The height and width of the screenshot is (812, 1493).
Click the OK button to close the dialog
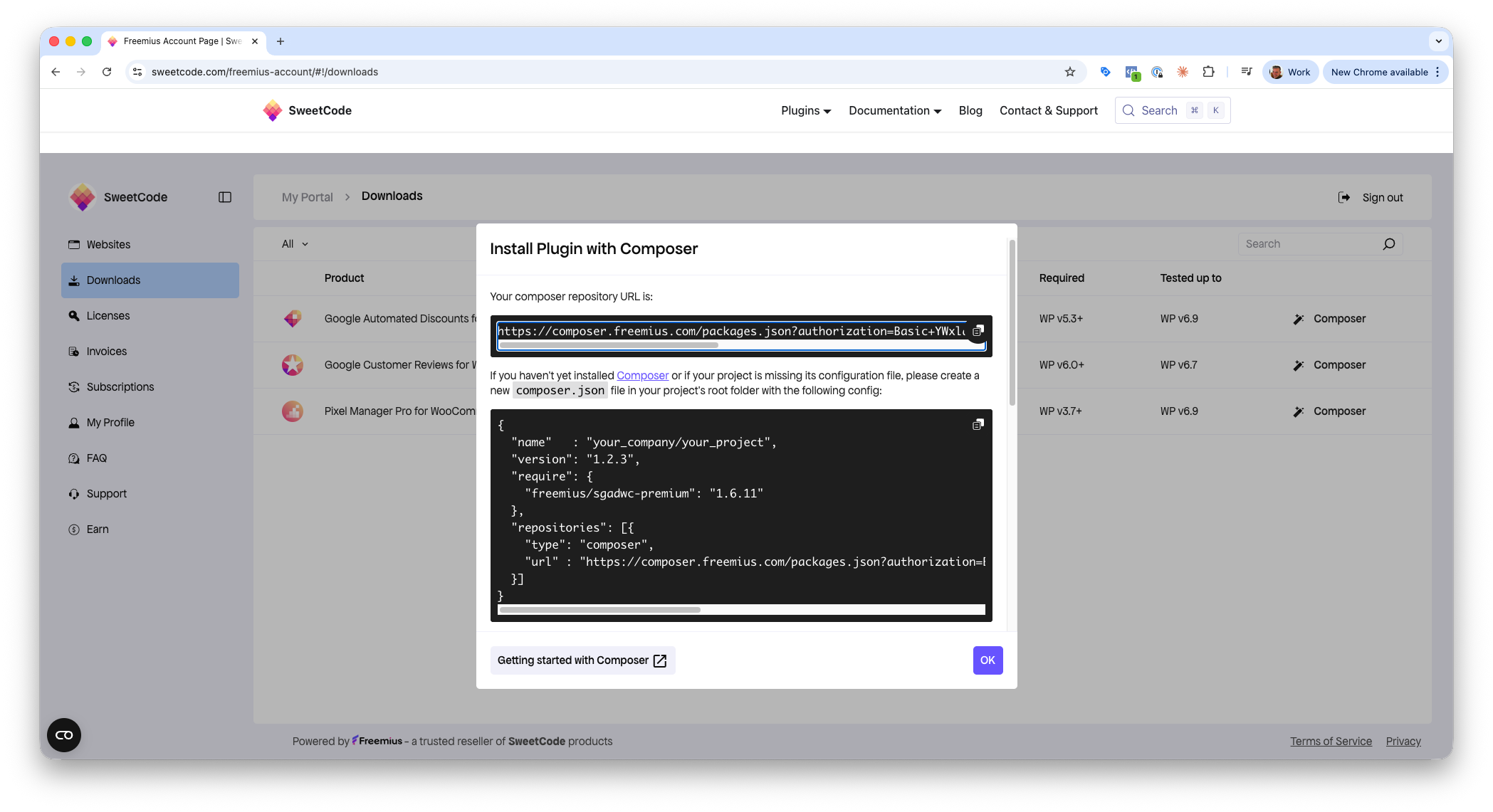(988, 660)
